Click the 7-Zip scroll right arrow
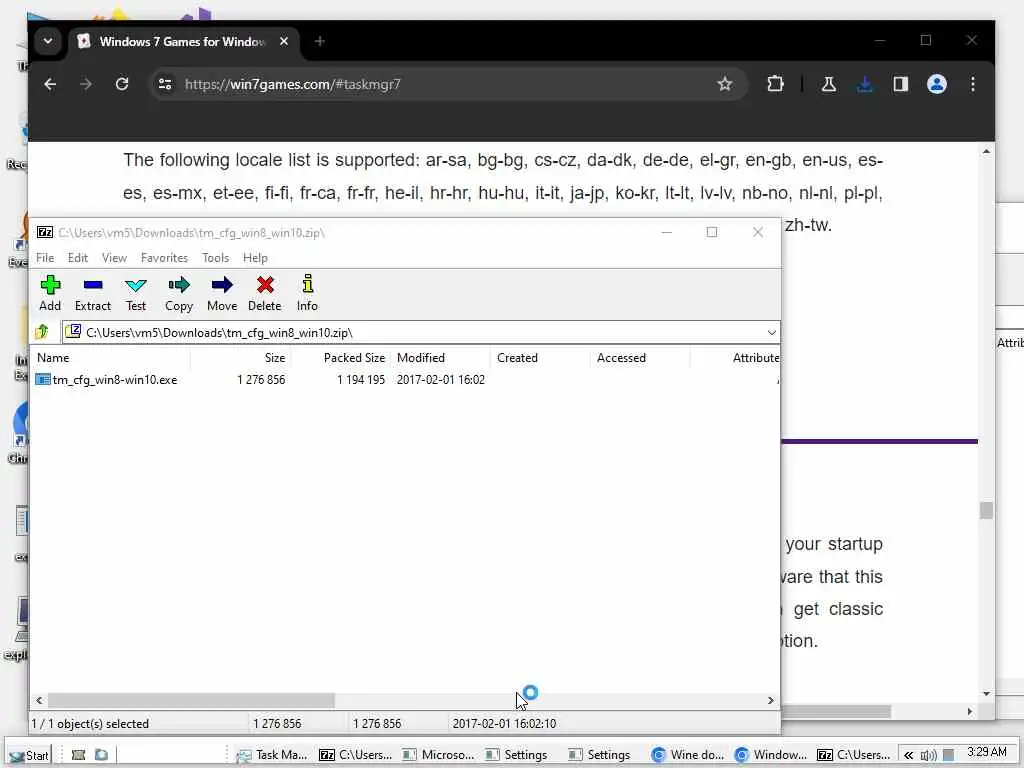 click(771, 701)
